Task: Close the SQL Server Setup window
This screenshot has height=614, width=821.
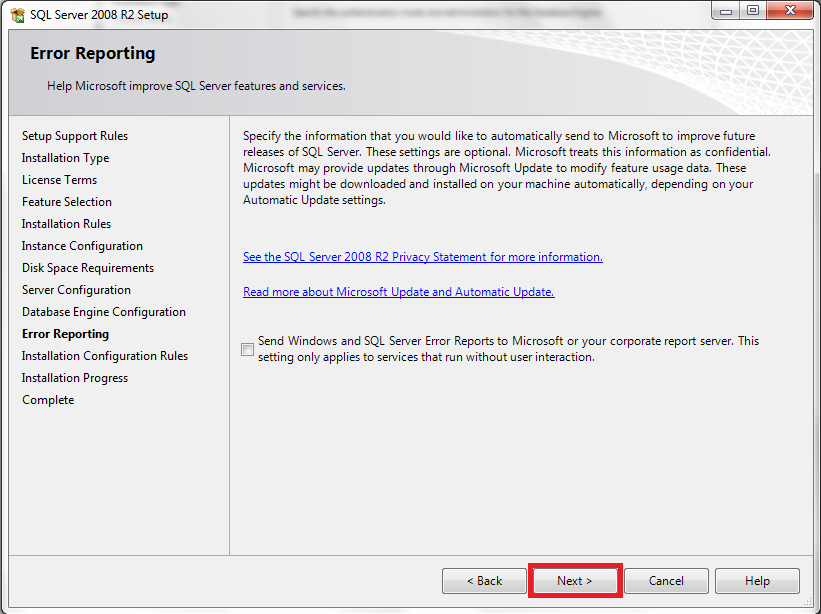Action: tap(790, 11)
